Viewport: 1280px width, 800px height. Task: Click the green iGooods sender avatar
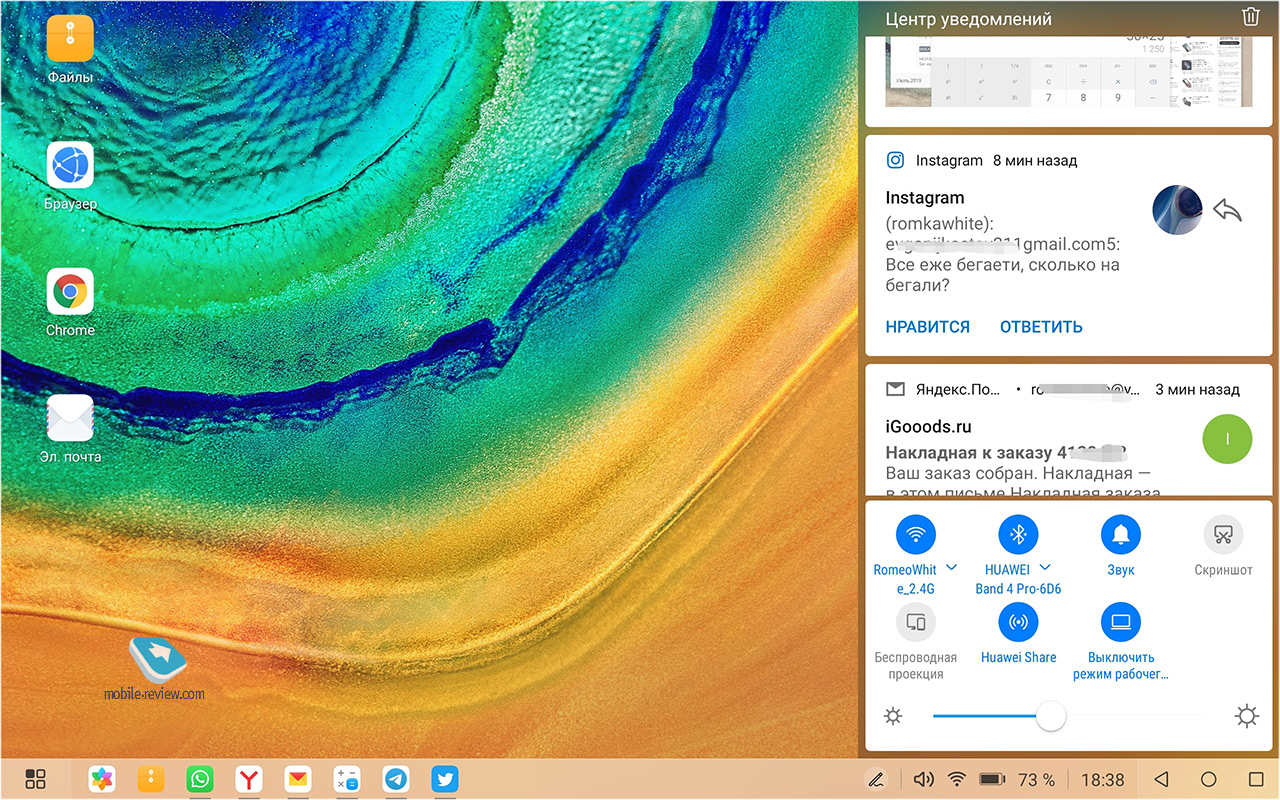pyautogui.click(x=1227, y=439)
